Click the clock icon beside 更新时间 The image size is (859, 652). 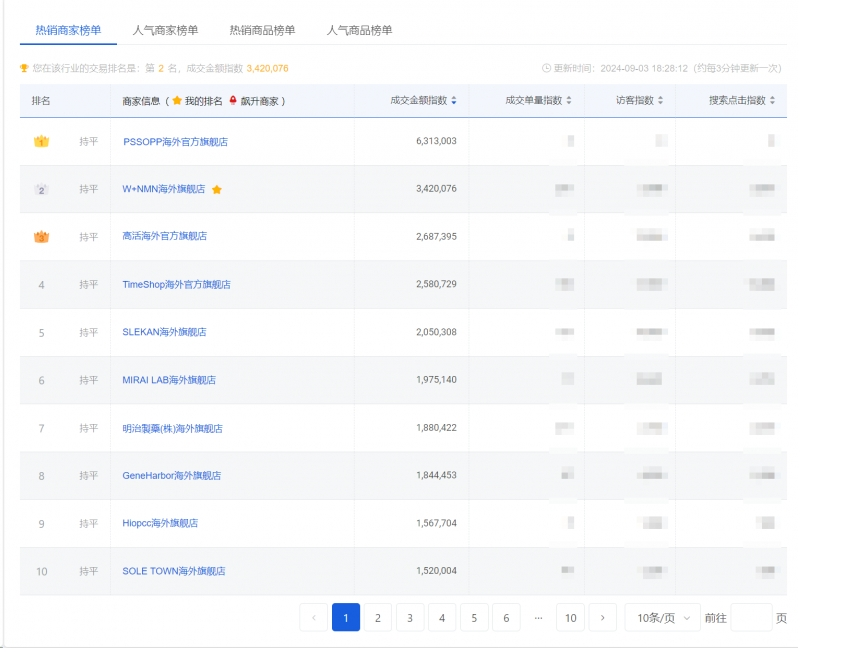point(546,68)
